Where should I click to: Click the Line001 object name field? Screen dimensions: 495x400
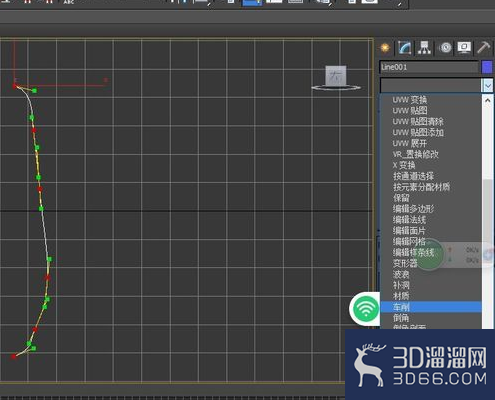coord(429,67)
